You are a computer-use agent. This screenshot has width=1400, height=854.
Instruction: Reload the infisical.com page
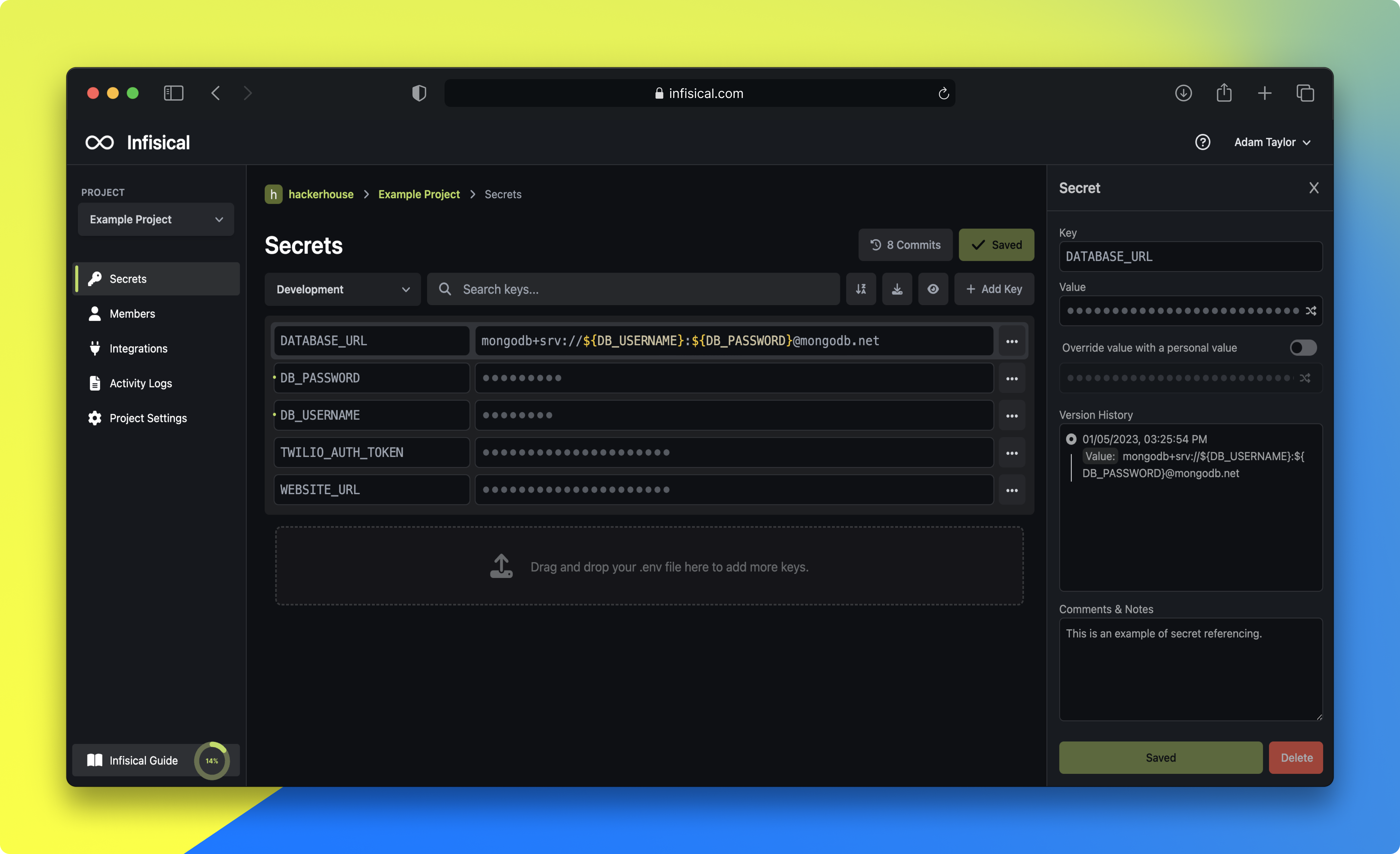pyautogui.click(x=943, y=94)
